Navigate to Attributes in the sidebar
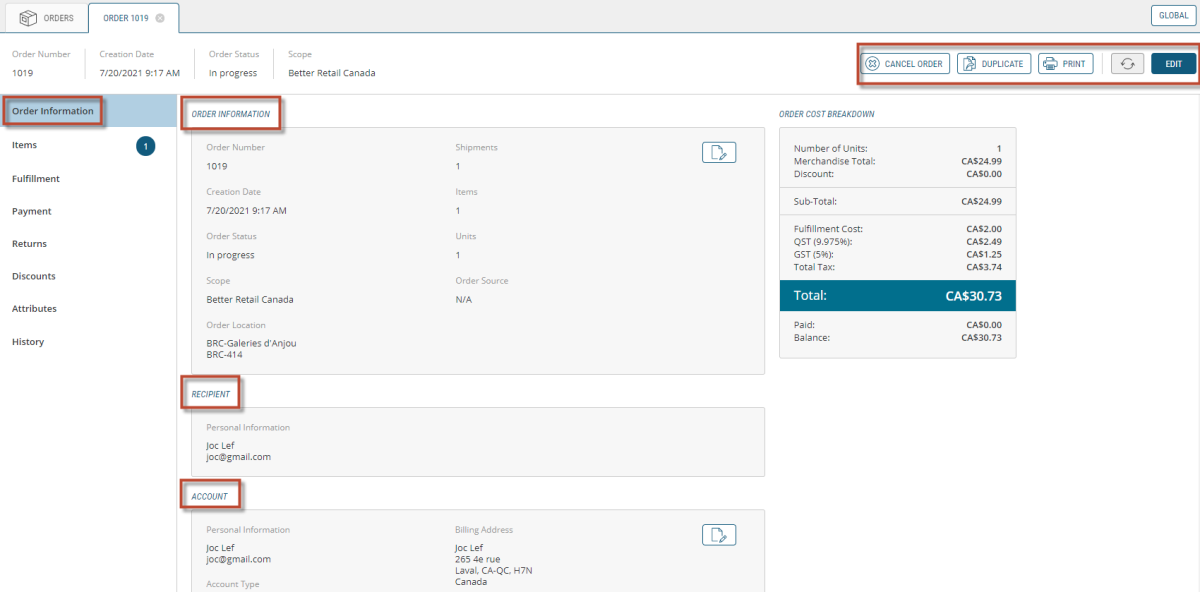This screenshot has width=1200, height=592. [34, 309]
